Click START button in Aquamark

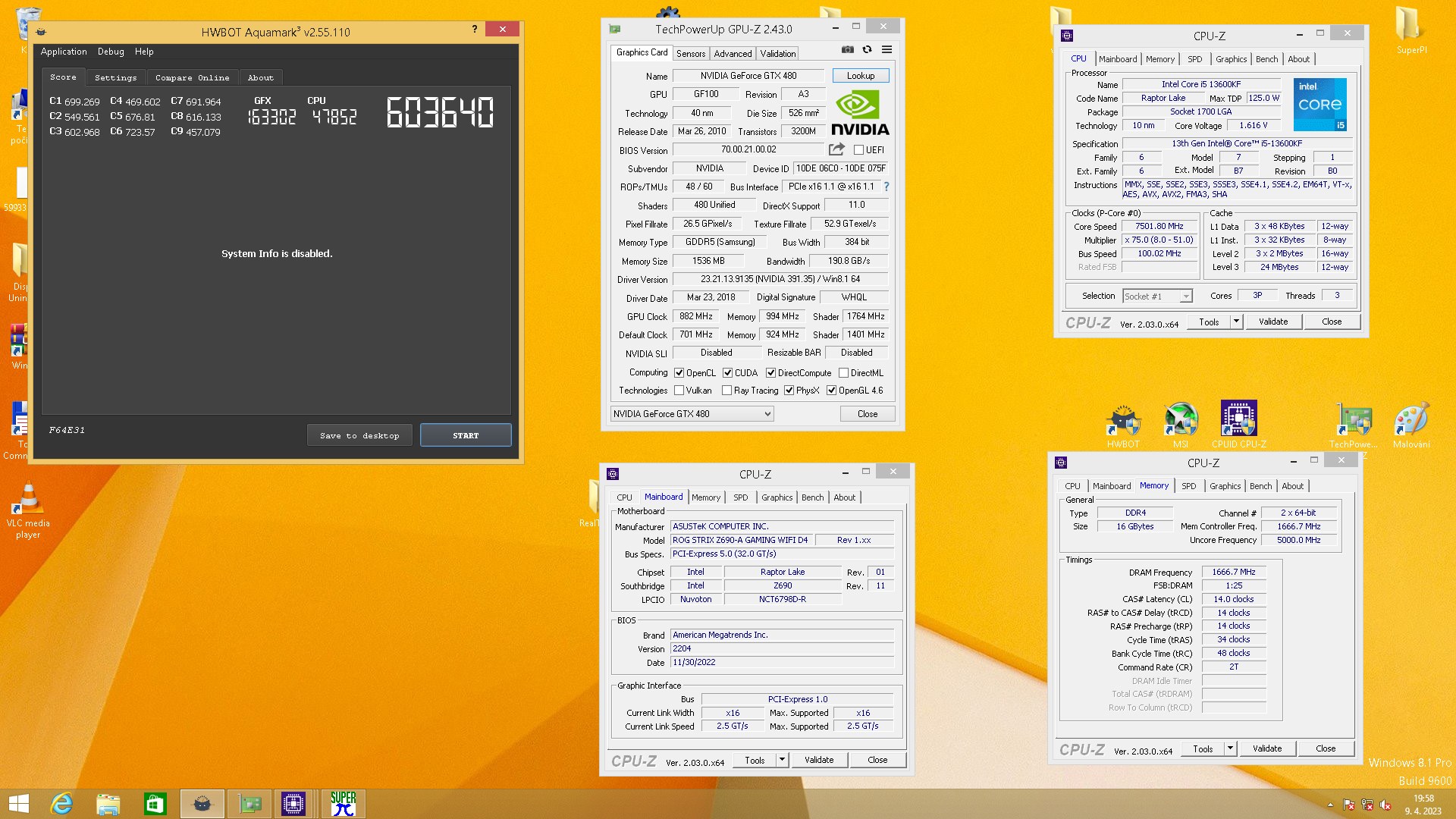[466, 435]
